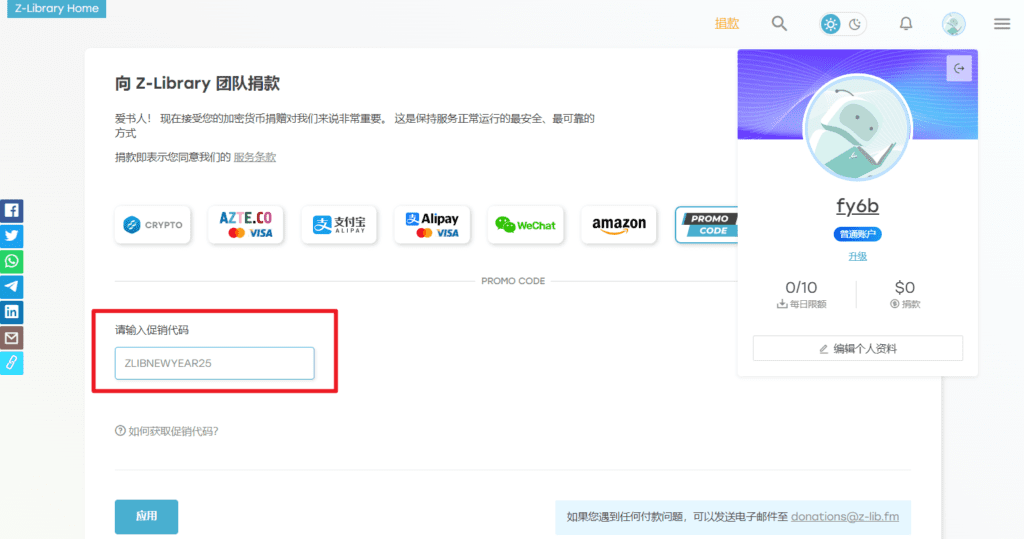This screenshot has width=1024, height=539.
Task: Open the fy6b username link
Action: pos(857,206)
